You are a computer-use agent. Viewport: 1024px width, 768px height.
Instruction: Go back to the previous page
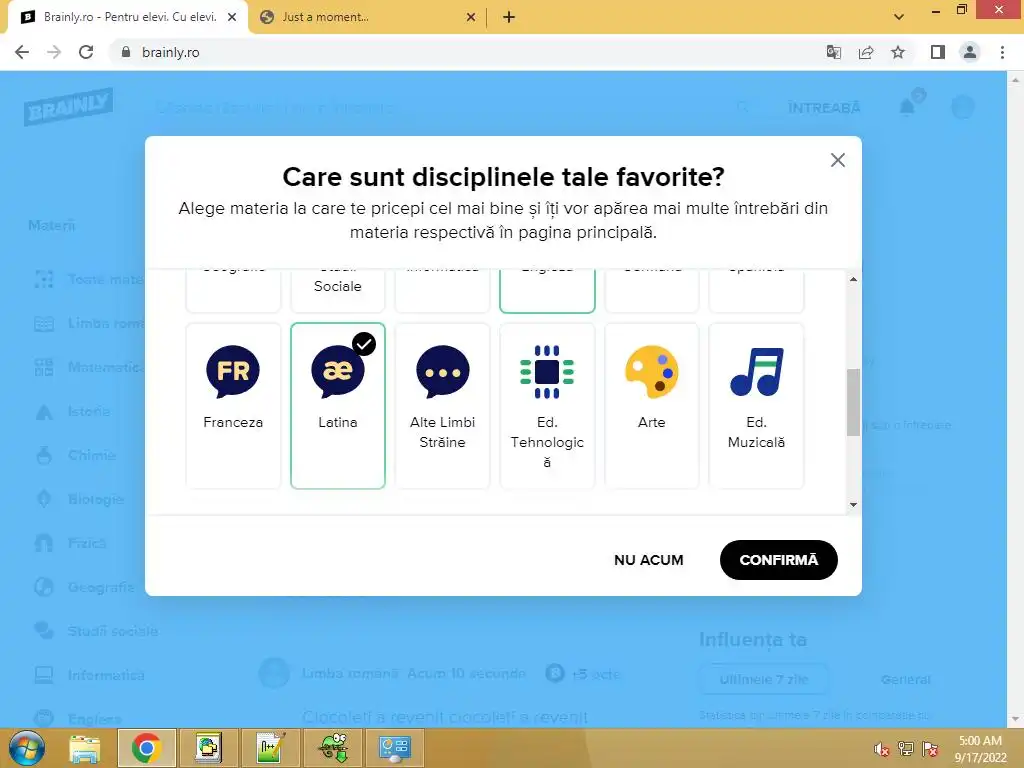pos(22,52)
